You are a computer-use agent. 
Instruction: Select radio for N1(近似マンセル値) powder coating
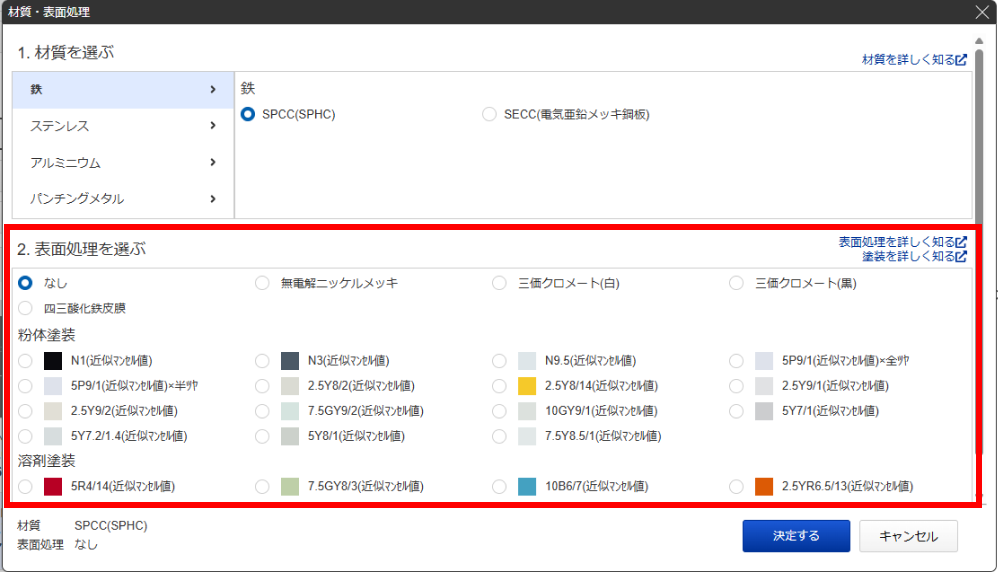tap(25, 361)
